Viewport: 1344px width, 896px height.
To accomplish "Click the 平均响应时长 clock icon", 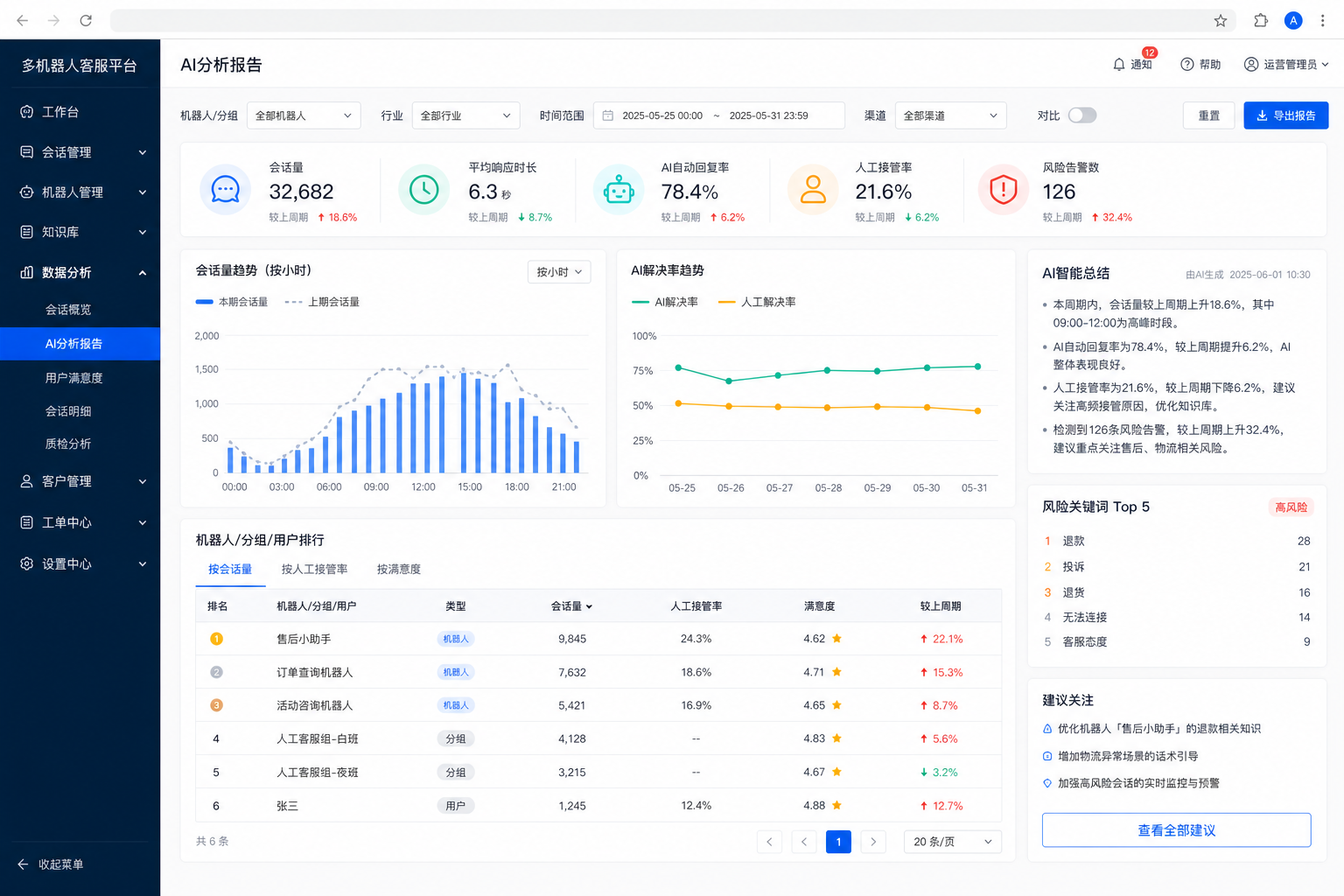I will (424, 189).
